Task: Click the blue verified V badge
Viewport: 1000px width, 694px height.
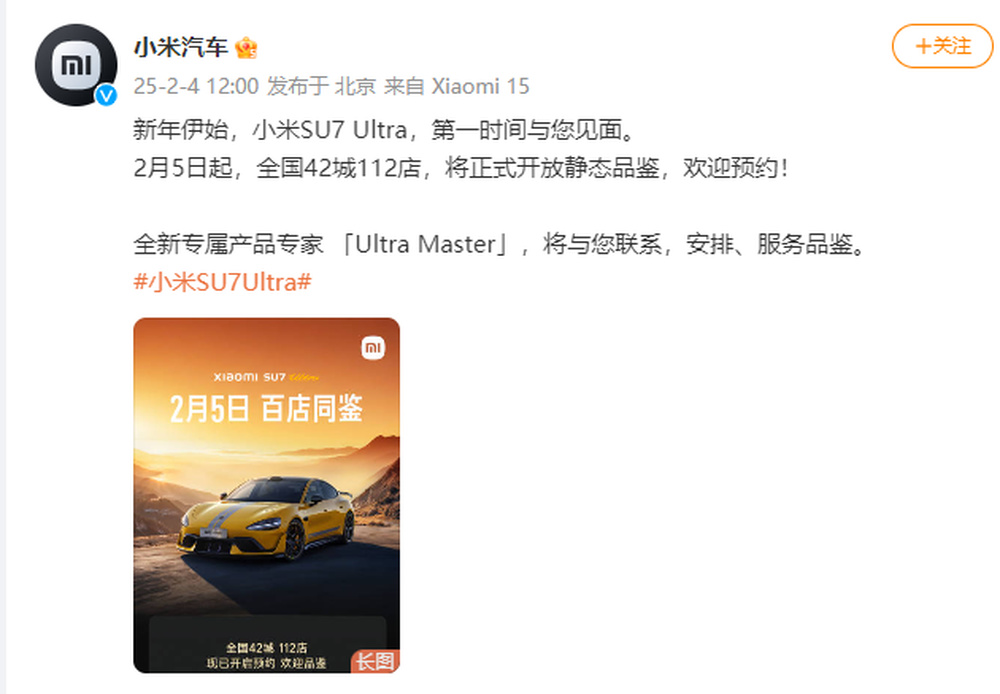Action: click(106, 96)
